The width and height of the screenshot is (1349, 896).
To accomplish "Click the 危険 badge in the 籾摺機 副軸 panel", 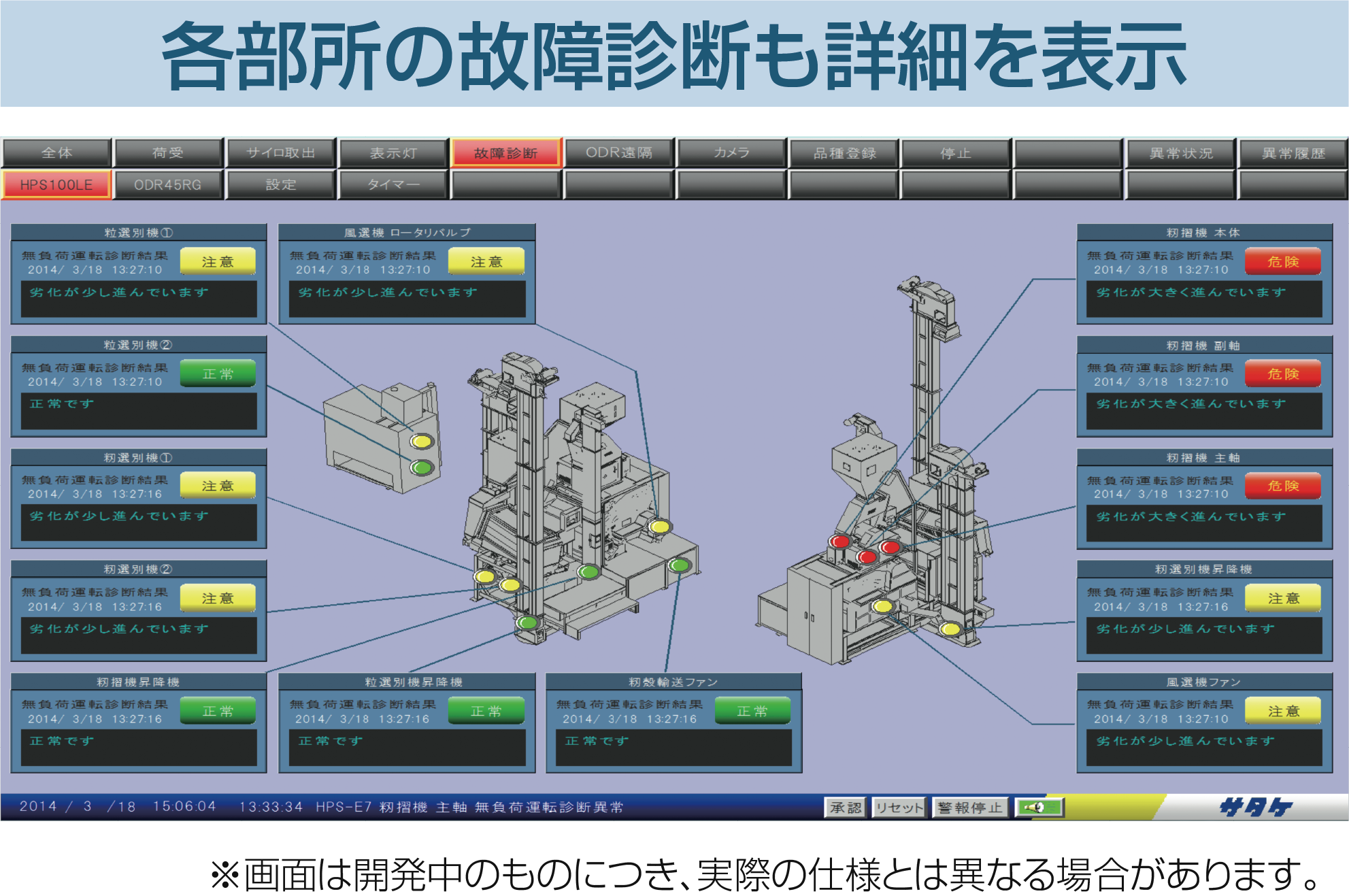I will pos(1283,374).
